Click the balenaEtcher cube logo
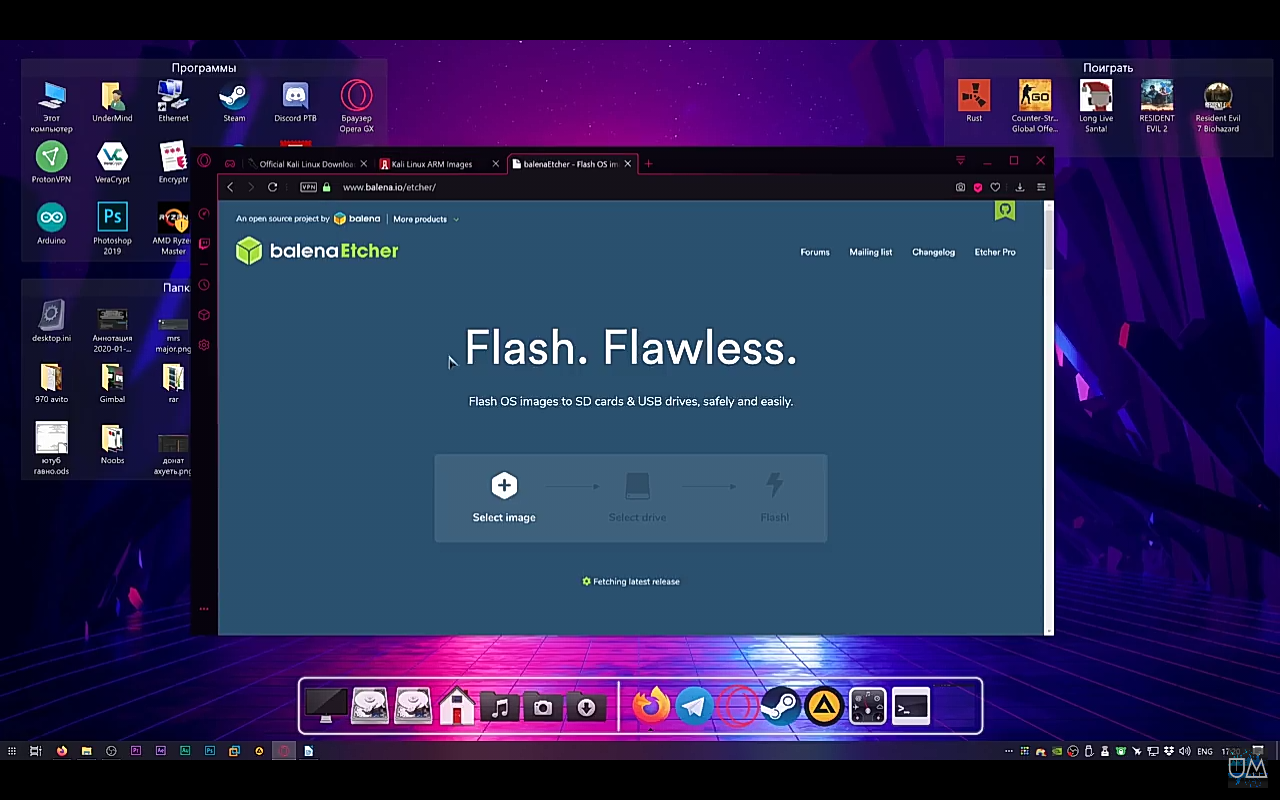The height and width of the screenshot is (800, 1280). coord(248,251)
